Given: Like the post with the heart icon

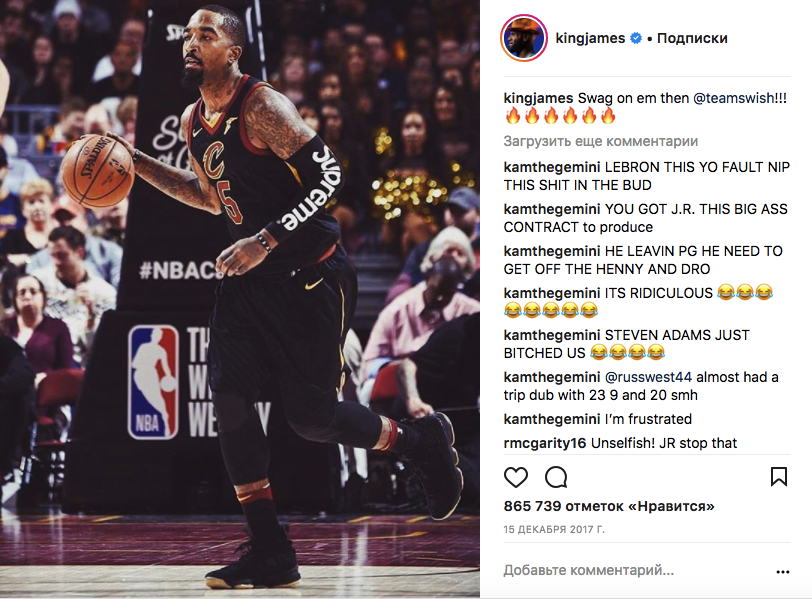Looking at the screenshot, I should [516, 477].
